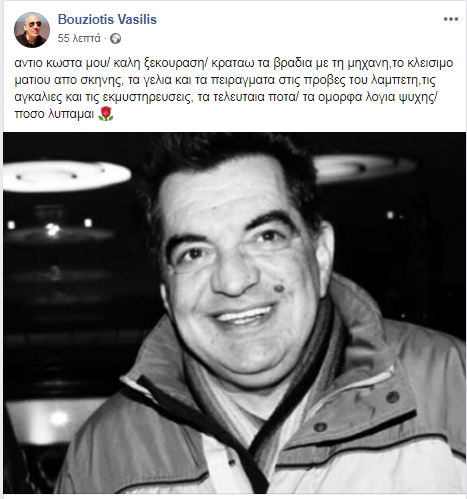Click the red rose emoji
The image size is (467, 499).
106,114
